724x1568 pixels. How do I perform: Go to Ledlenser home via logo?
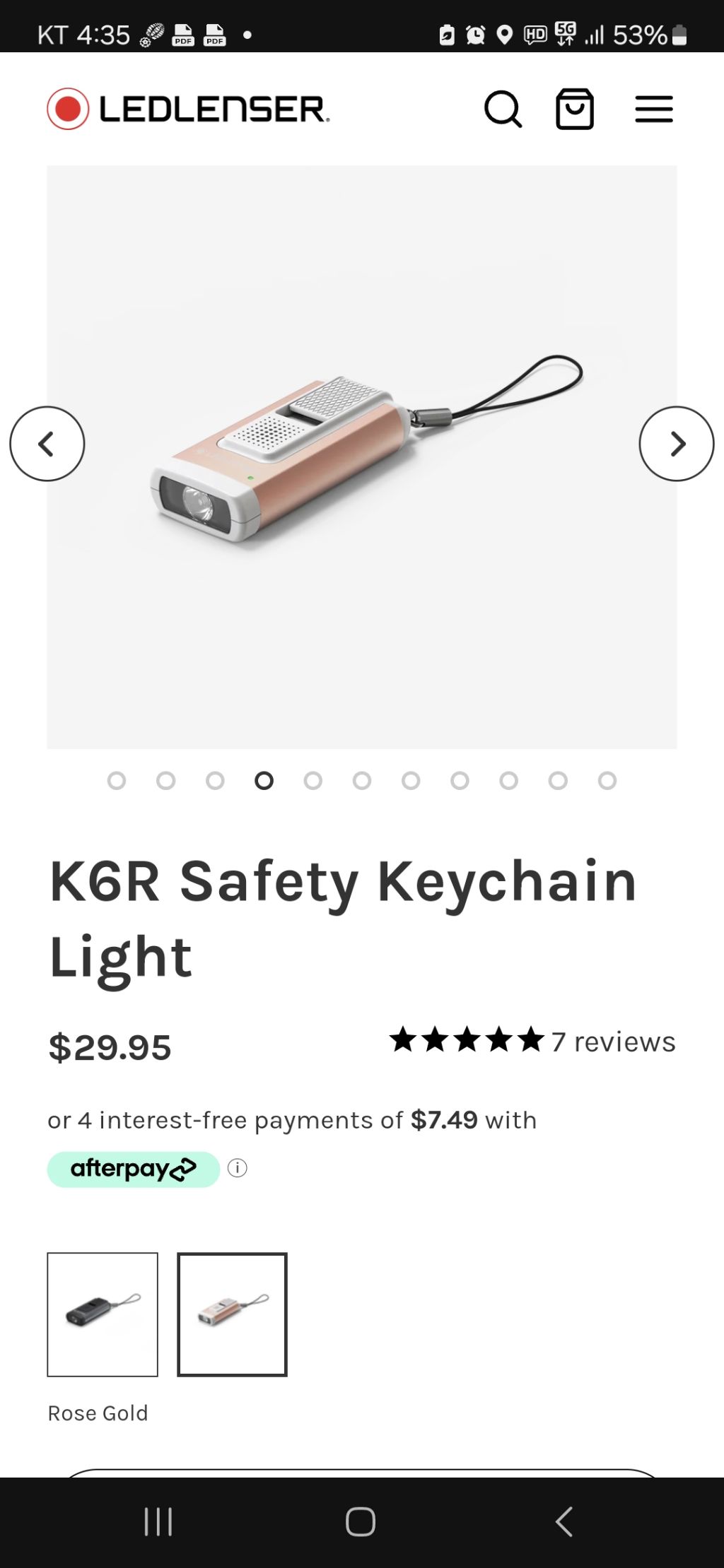click(188, 109)
